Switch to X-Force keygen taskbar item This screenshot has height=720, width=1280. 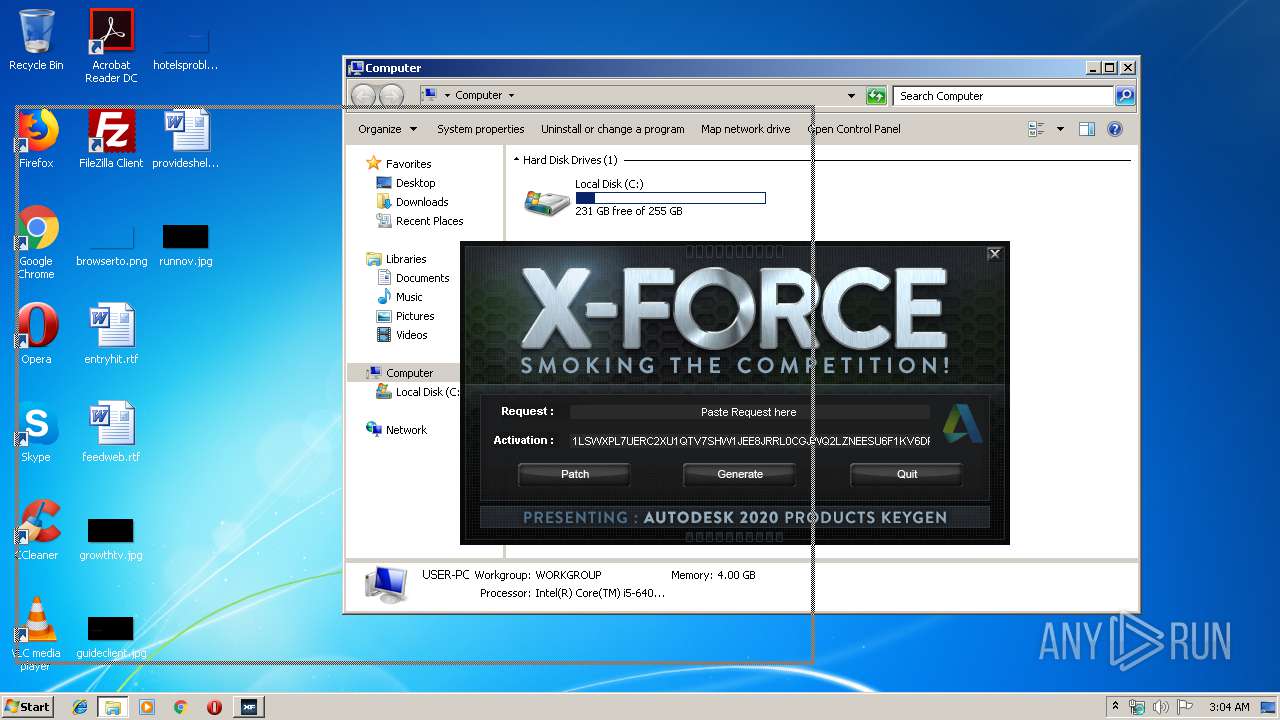click(x=248, y=707)
